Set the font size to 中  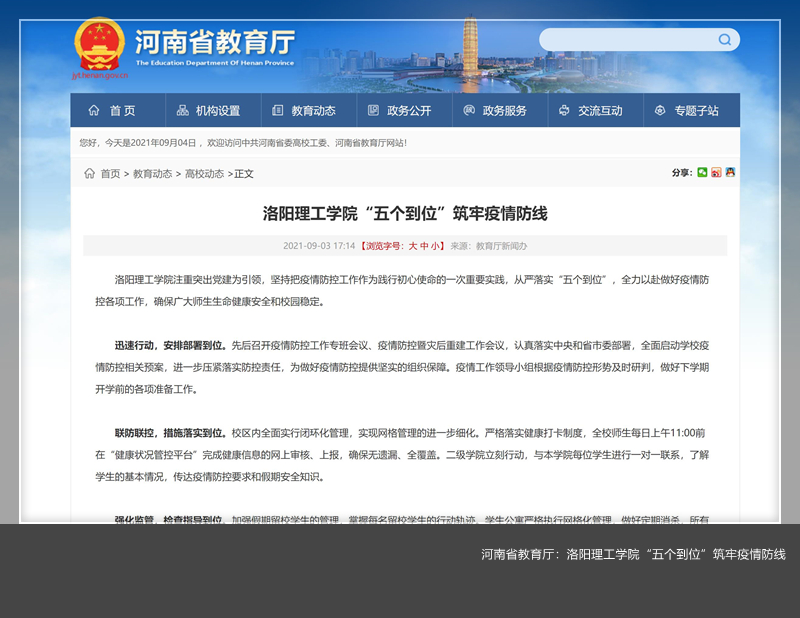click(424, 245)
